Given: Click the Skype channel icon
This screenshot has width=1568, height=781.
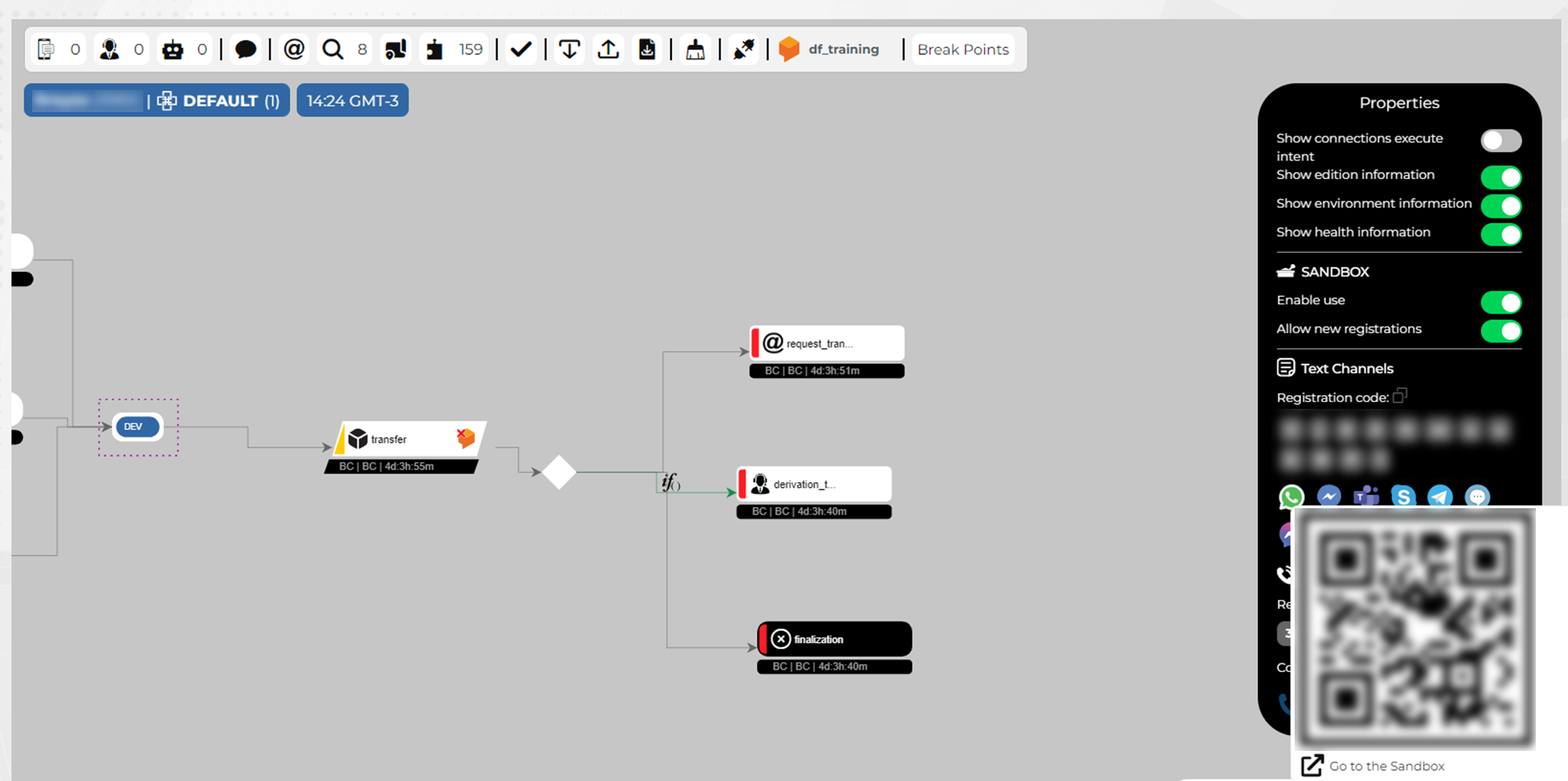Looking at the screenshot, I should (x=1404, y=497).
